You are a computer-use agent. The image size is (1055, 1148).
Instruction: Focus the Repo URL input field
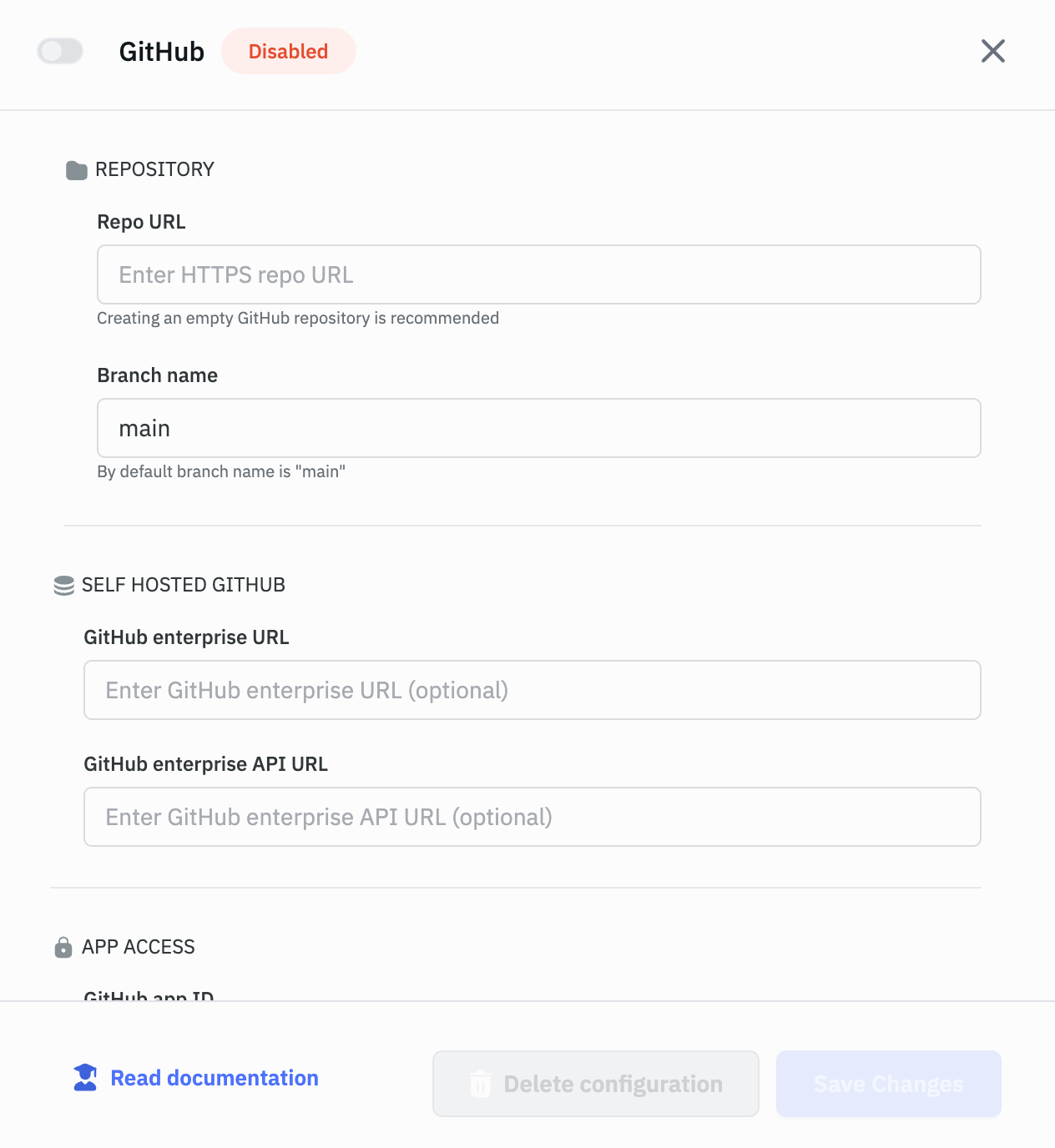pos(538,274)
